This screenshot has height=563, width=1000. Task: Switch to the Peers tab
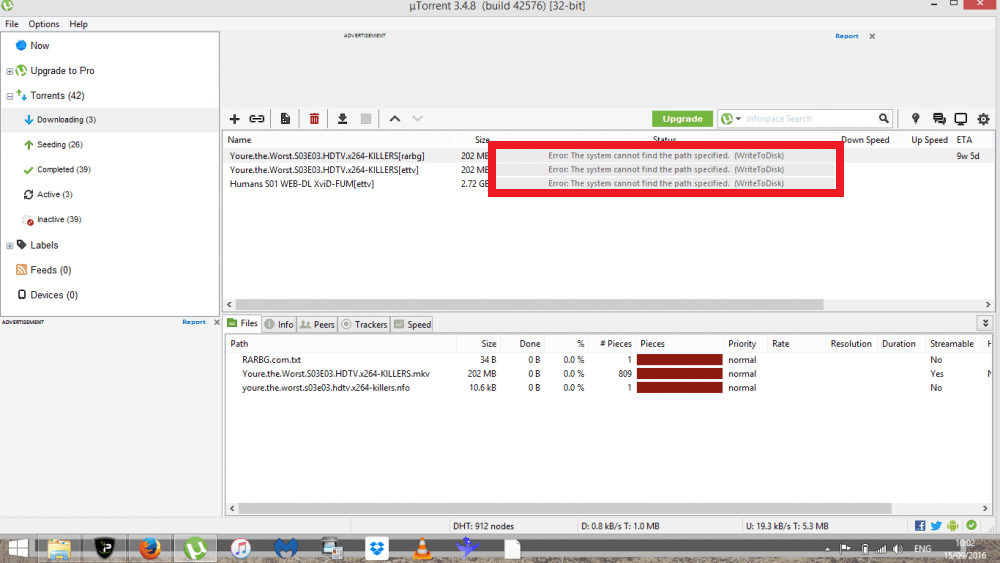(317, 324)
